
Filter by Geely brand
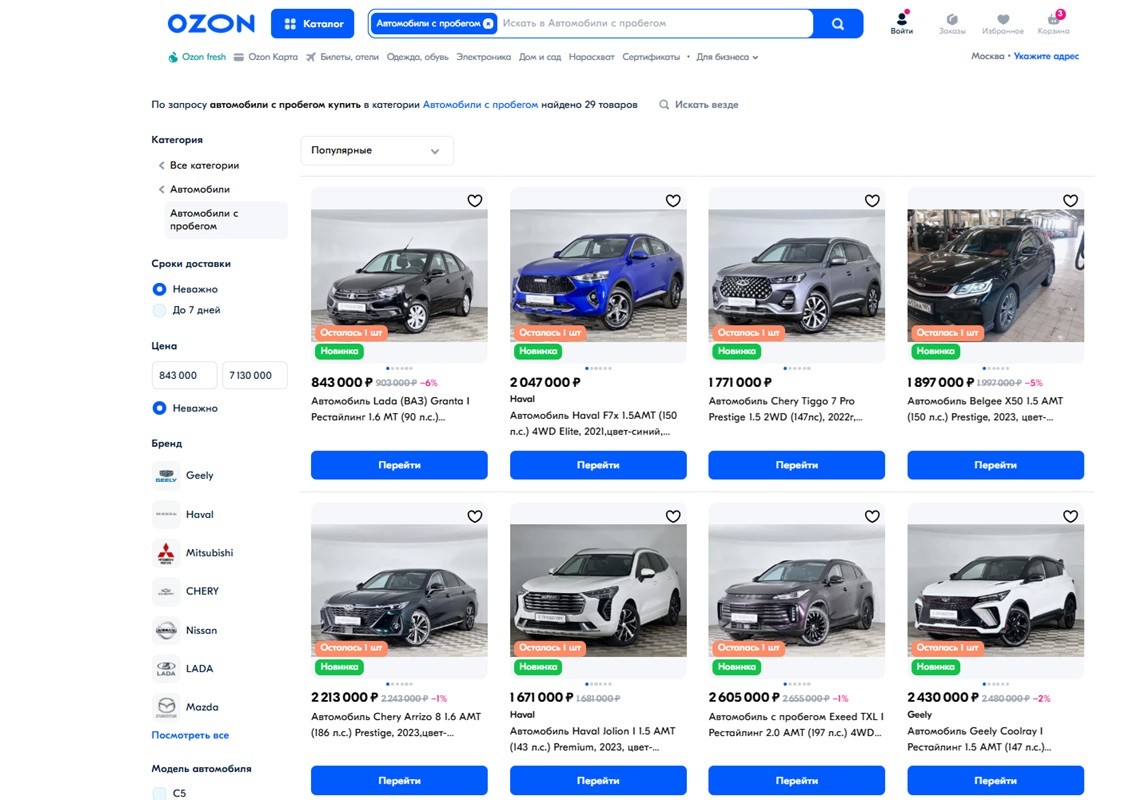coord(184,475)
